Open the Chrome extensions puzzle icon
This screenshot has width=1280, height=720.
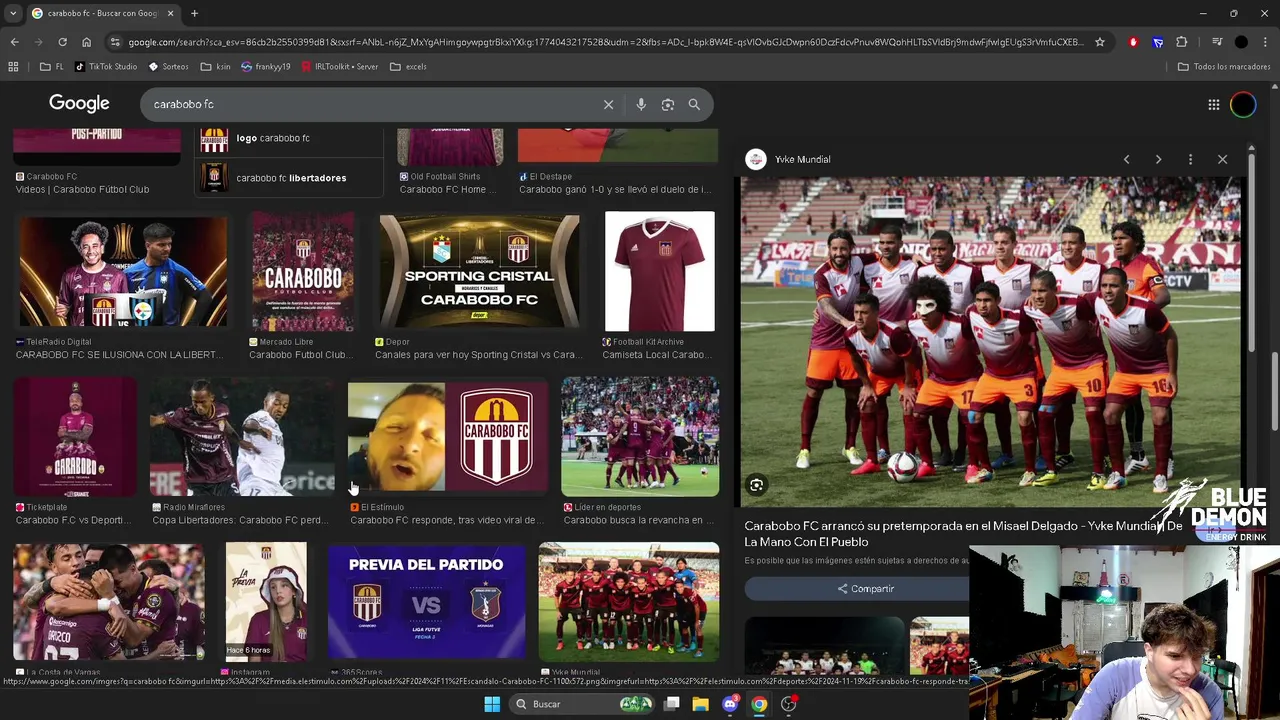1182,42
